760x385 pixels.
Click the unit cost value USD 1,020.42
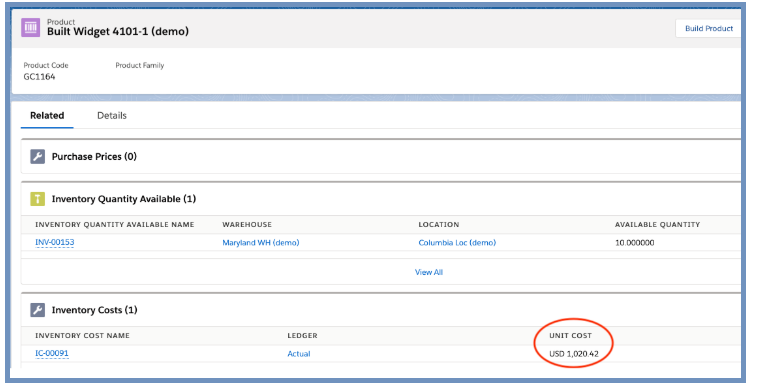pos(574,353)
